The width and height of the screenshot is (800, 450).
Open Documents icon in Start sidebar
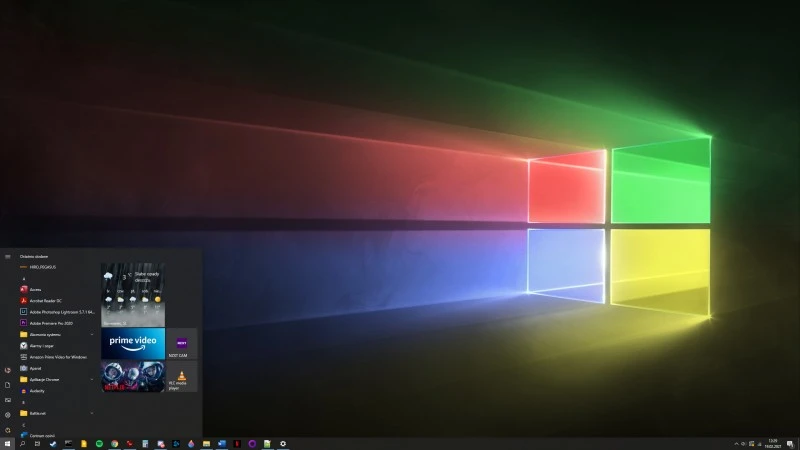(8, 385)
